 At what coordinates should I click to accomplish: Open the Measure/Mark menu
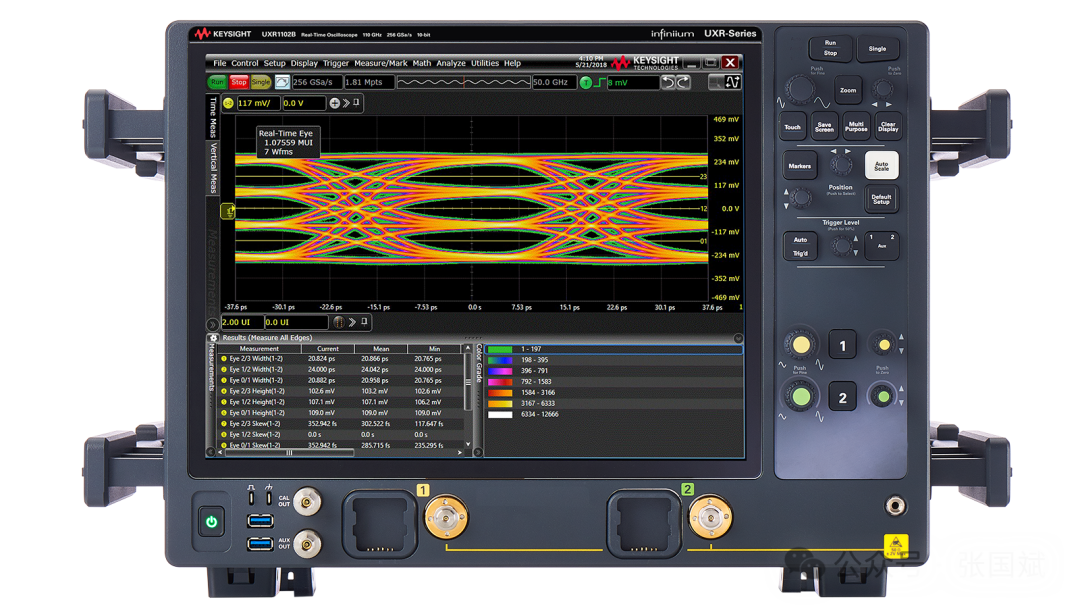(x=380, y=63)
